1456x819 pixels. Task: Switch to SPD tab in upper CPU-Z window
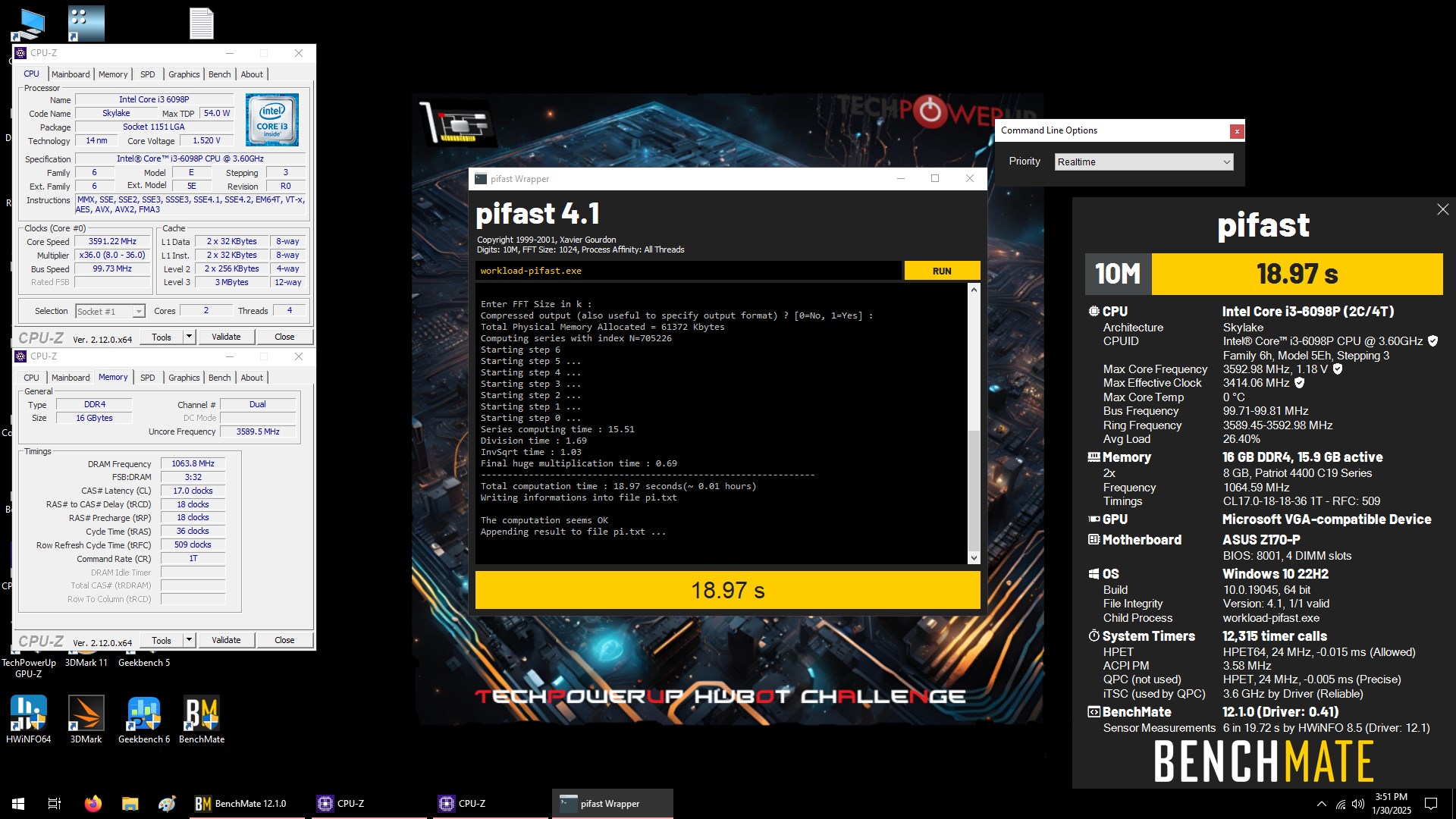point(148,74)
